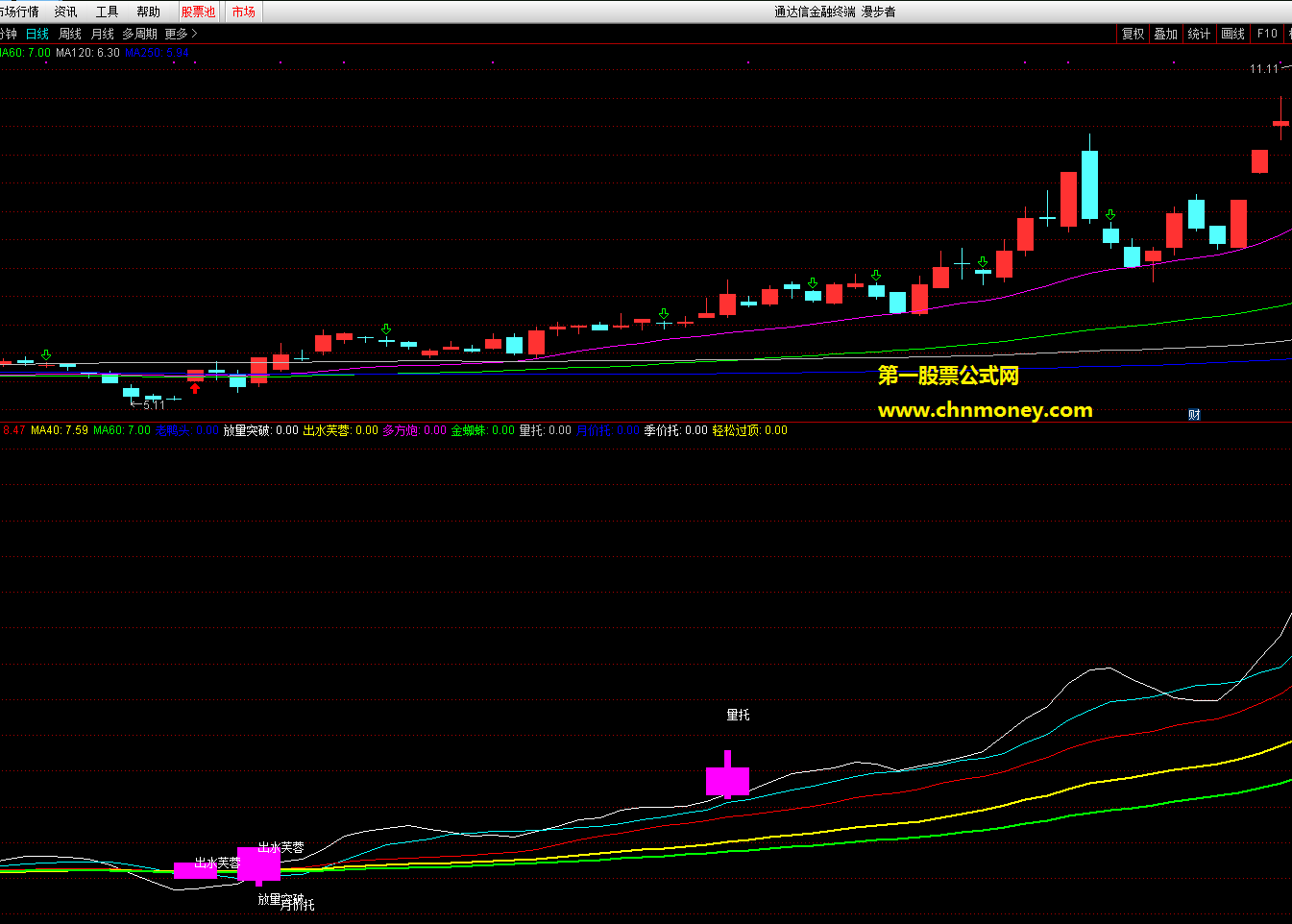Click the 放量突破: 0.00 label

pyautogui.click(x=260, y=430)
